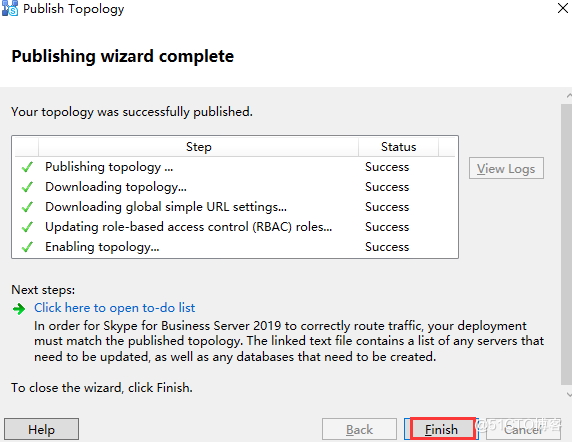
Task: Close the Publish Topology window
Action: click(x=563, y=8)
